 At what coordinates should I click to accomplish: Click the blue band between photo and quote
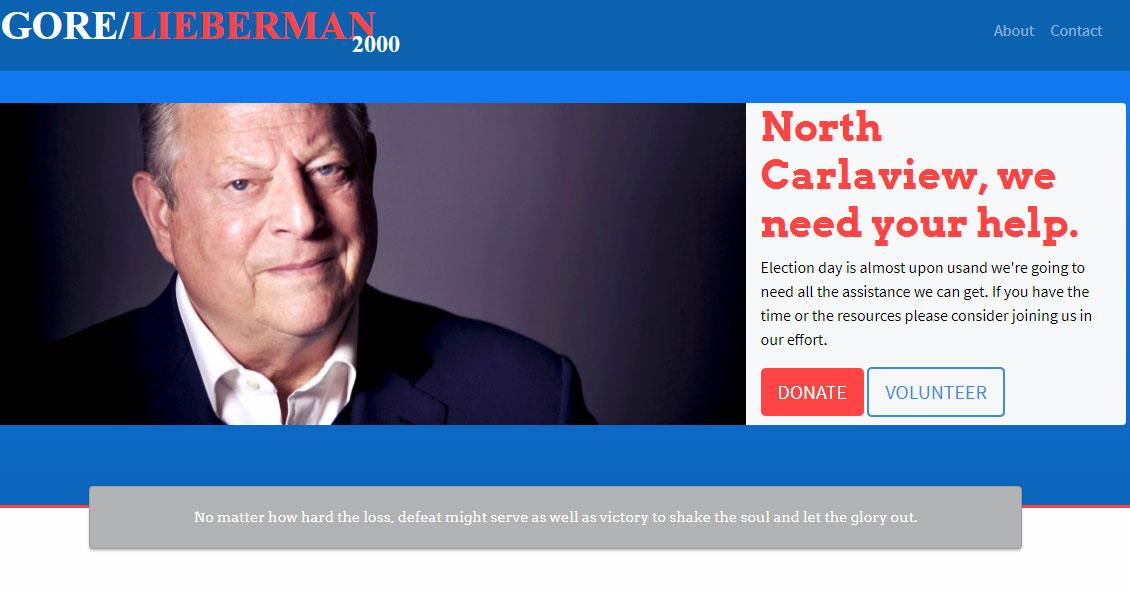(x=565, y=454)
